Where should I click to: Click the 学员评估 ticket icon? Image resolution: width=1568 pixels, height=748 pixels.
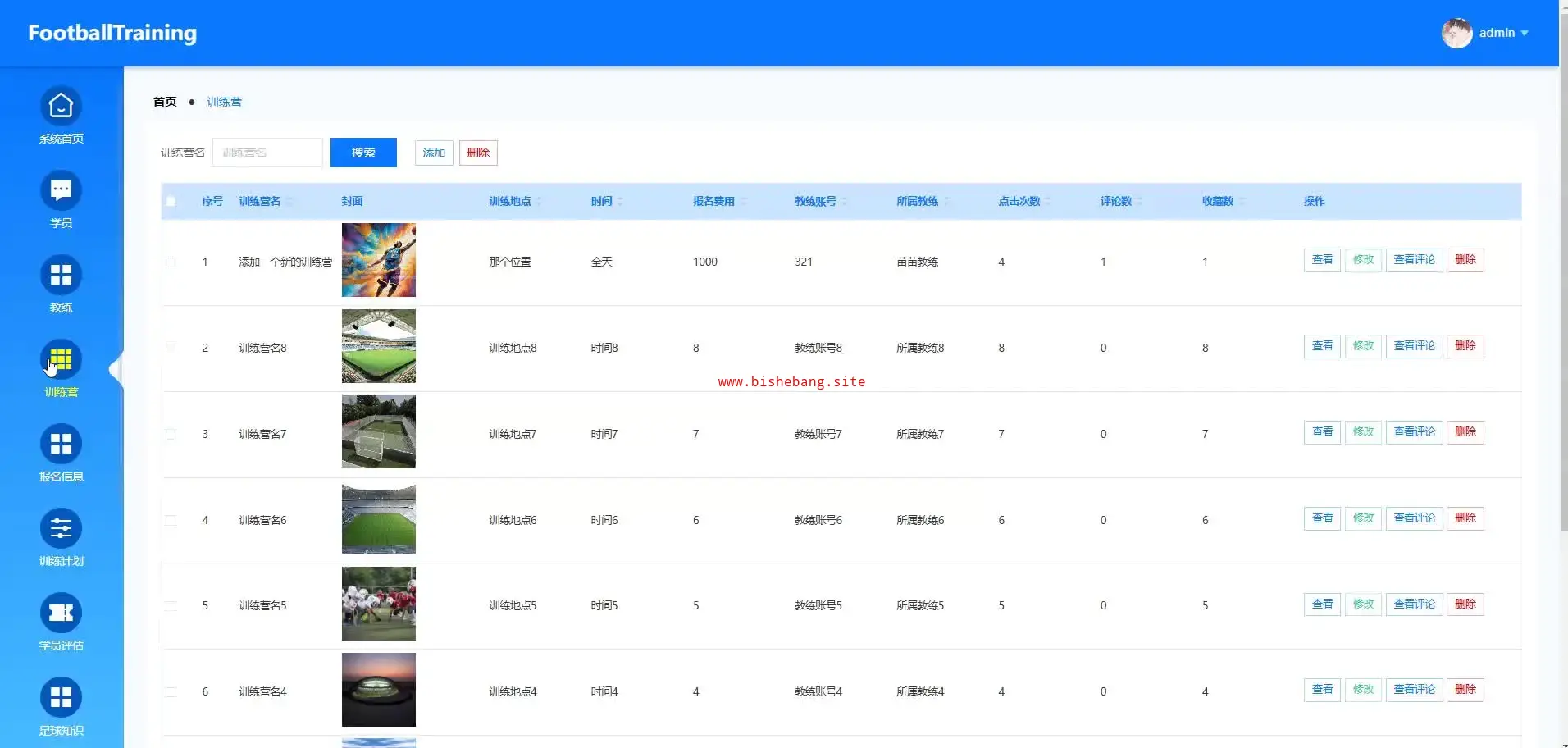click(61, 613)
